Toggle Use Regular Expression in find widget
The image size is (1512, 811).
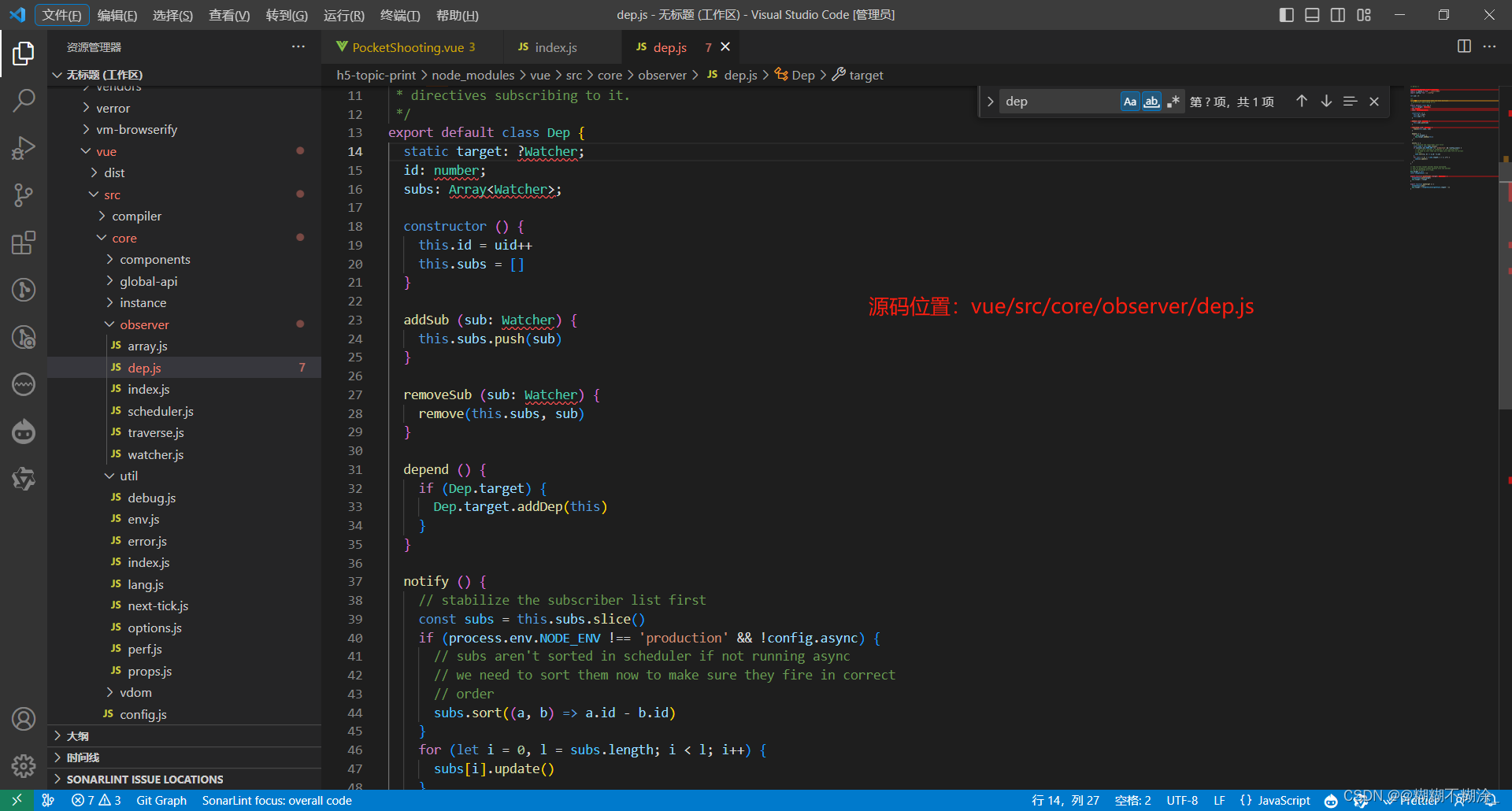tap(1173, 101)
